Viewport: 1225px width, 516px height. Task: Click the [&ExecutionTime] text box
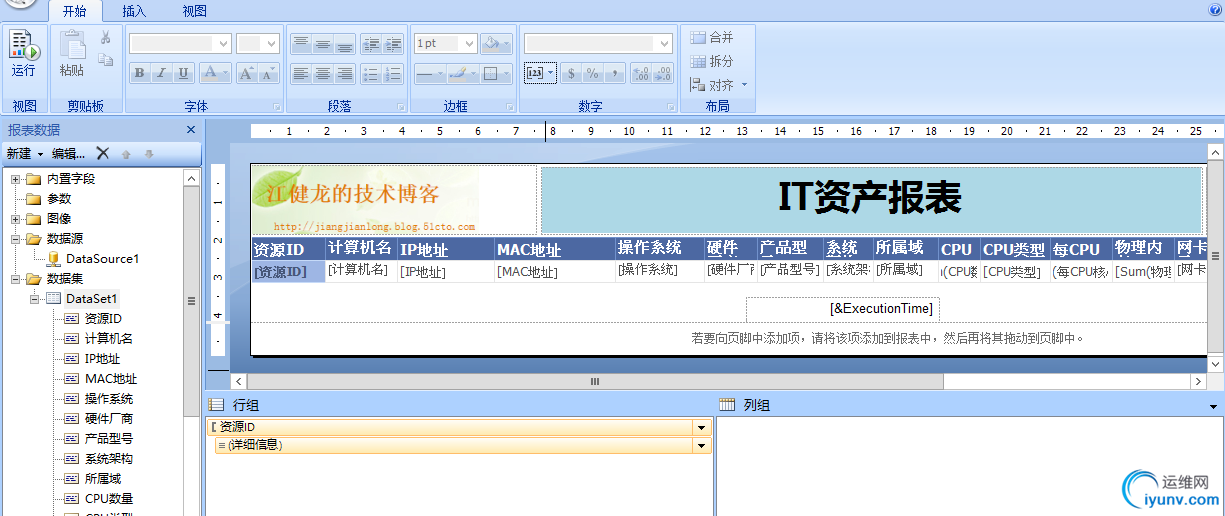click(843, 308)
